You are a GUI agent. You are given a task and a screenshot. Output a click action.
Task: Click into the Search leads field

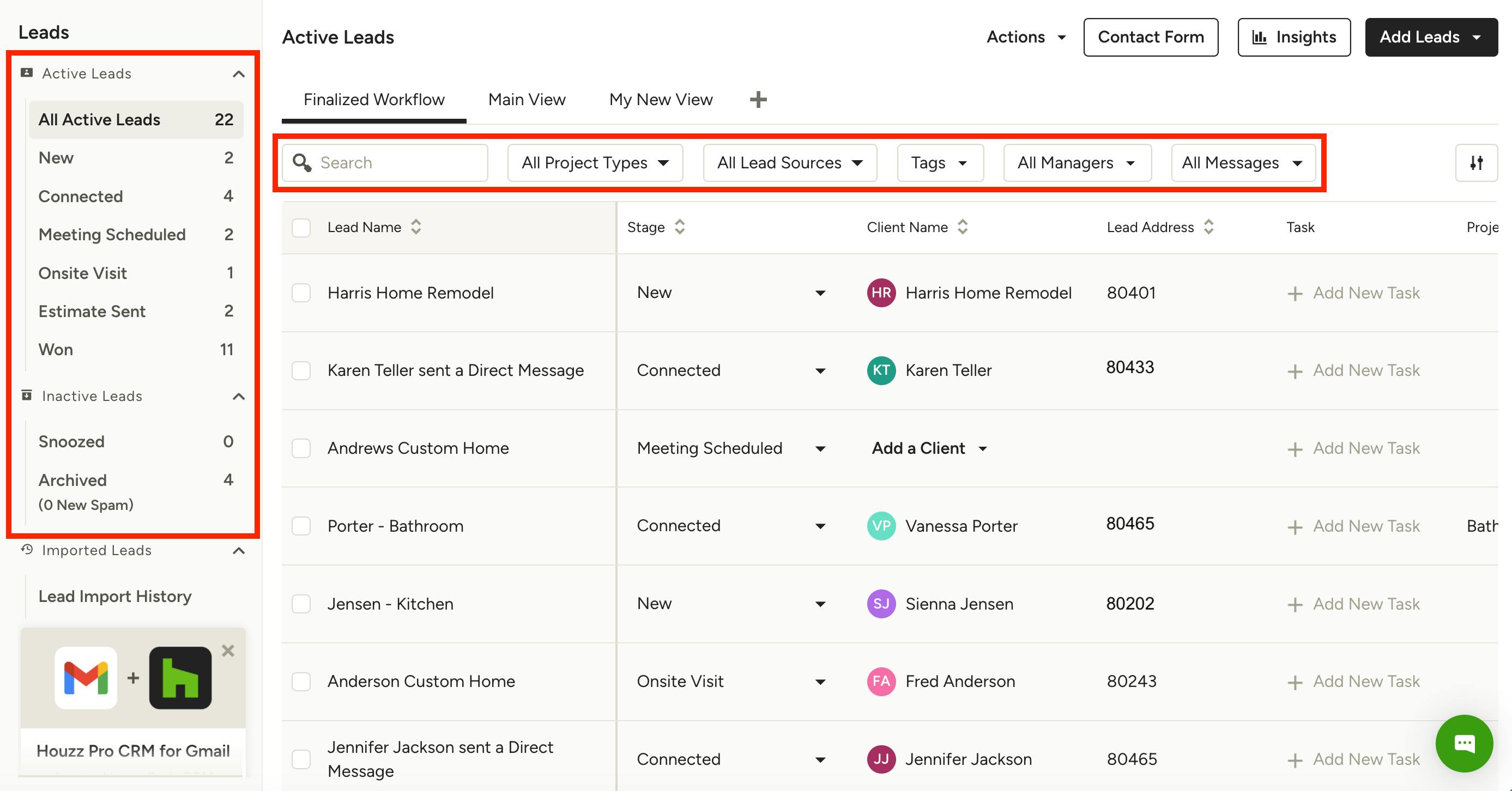tap(399, 162)
